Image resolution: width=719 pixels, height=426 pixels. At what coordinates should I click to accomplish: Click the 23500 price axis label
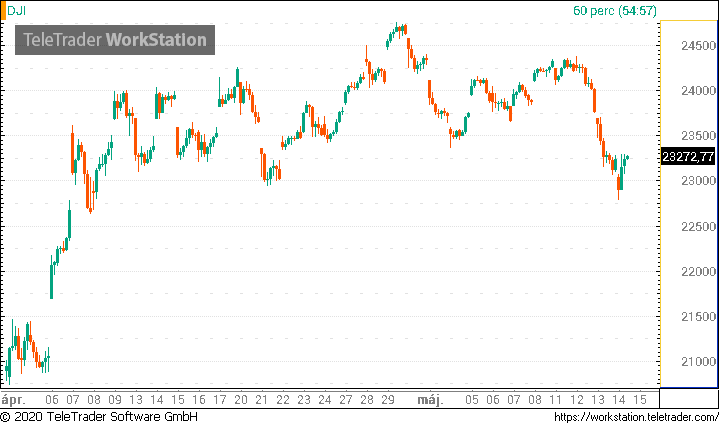(698, 136)
